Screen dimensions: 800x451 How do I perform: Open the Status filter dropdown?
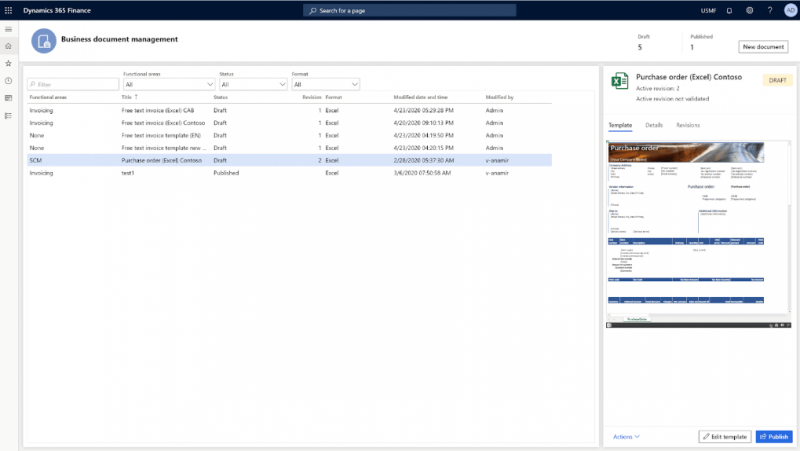(253, 84)
